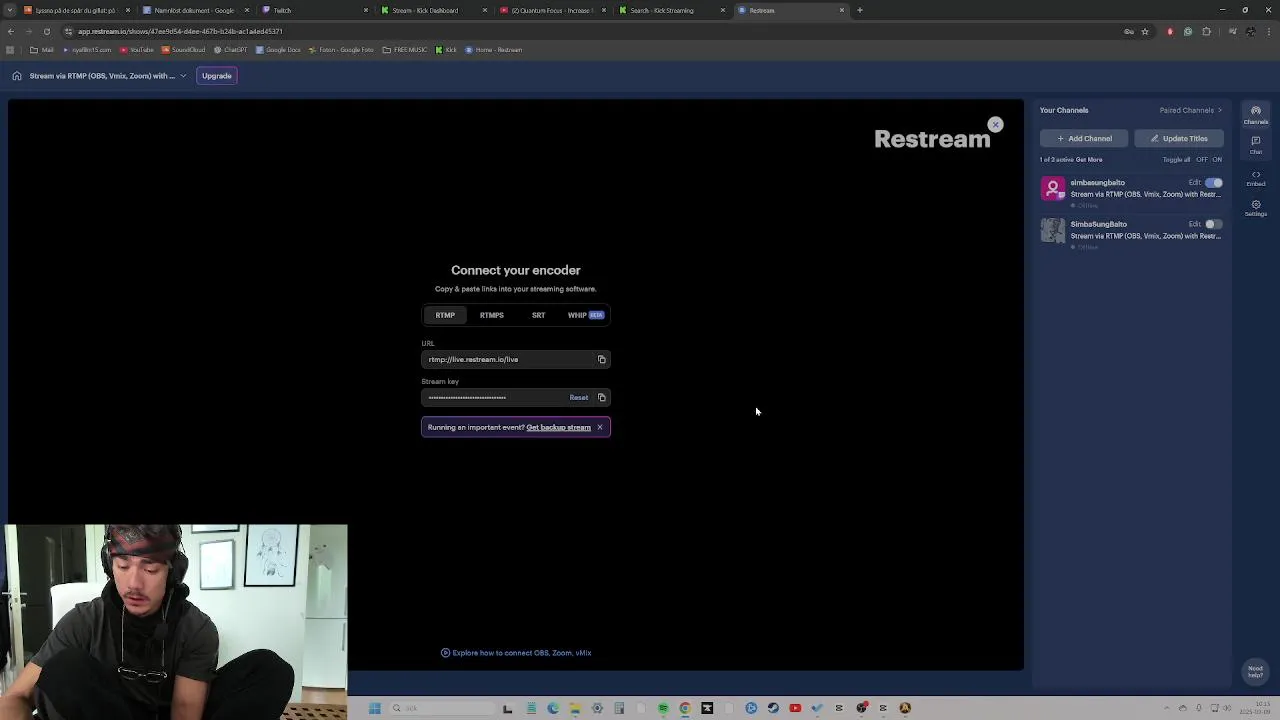Edit the simbasungbaito channel
Viewport: 1280px width, 720px height.
1194,183
